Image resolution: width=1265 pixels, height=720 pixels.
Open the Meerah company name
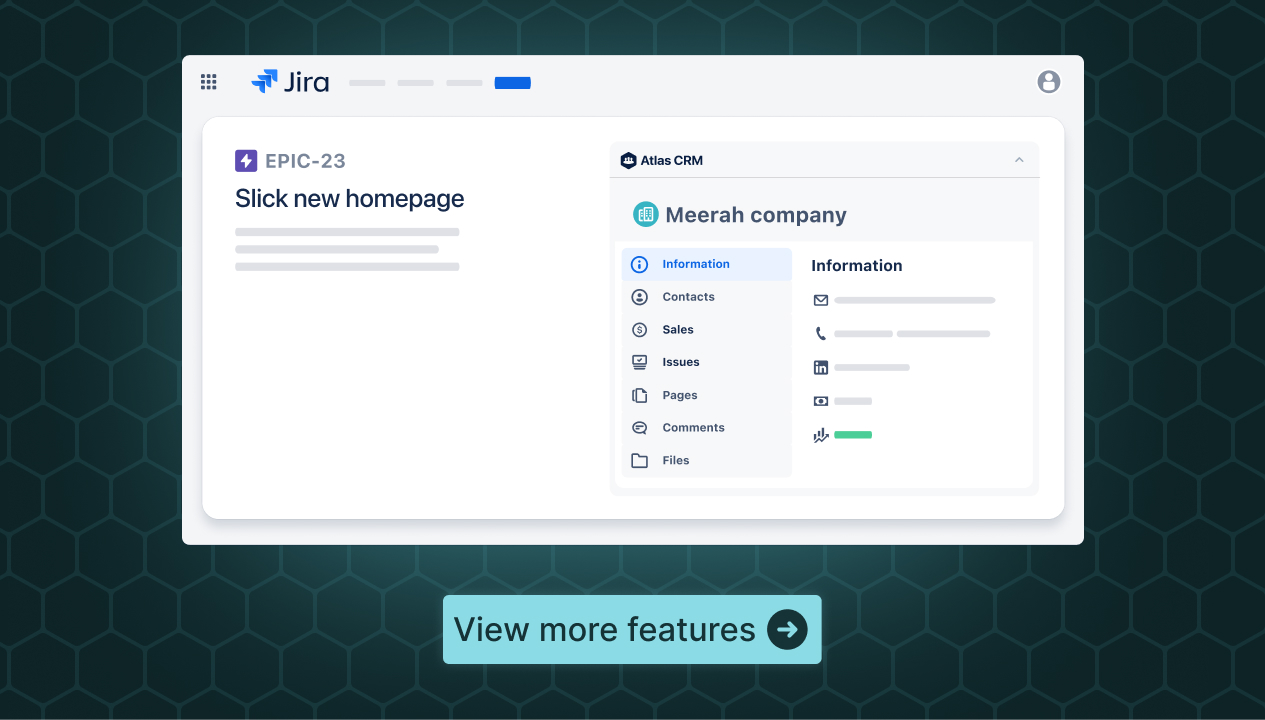tap(756, 215)
